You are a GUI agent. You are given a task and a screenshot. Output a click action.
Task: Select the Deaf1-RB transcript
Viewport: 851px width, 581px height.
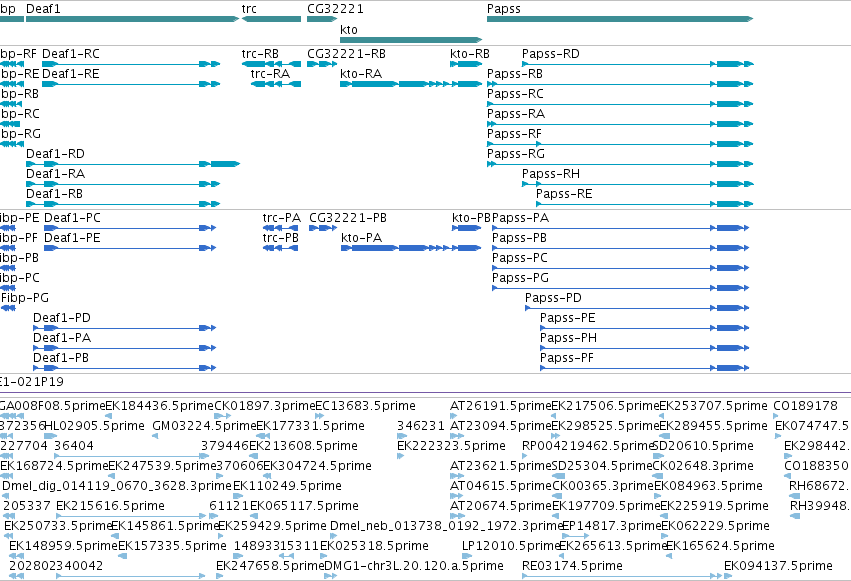click(x=123, y=204)
